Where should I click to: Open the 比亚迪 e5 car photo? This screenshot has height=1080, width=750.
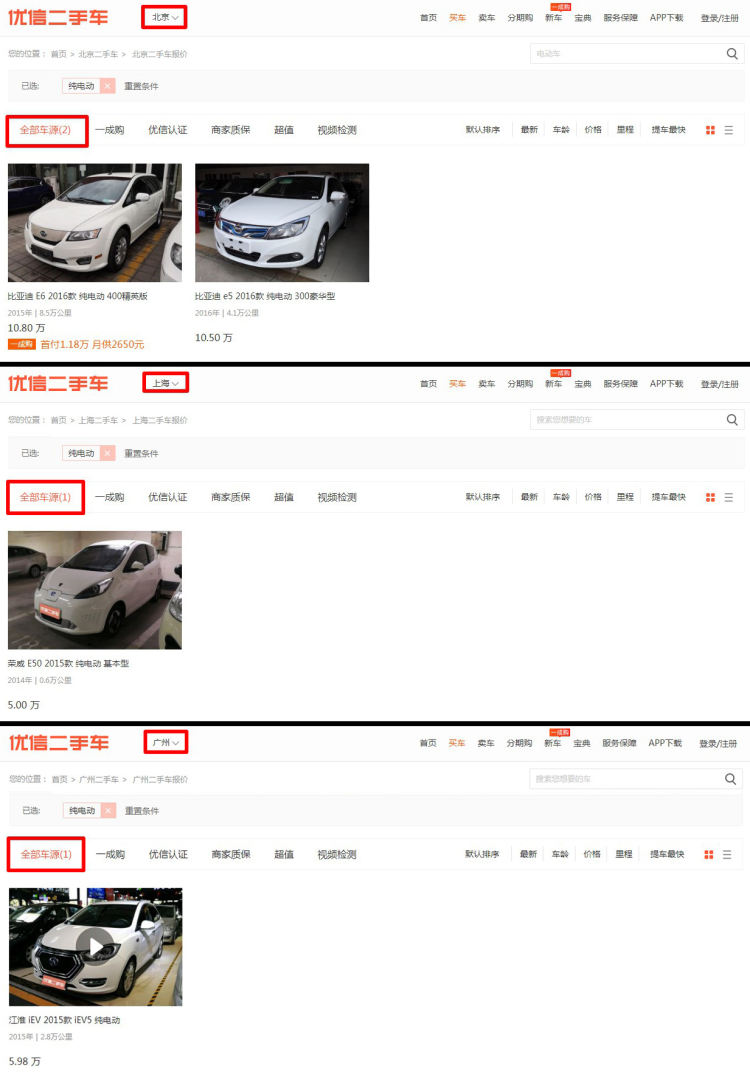pos(282,222)
